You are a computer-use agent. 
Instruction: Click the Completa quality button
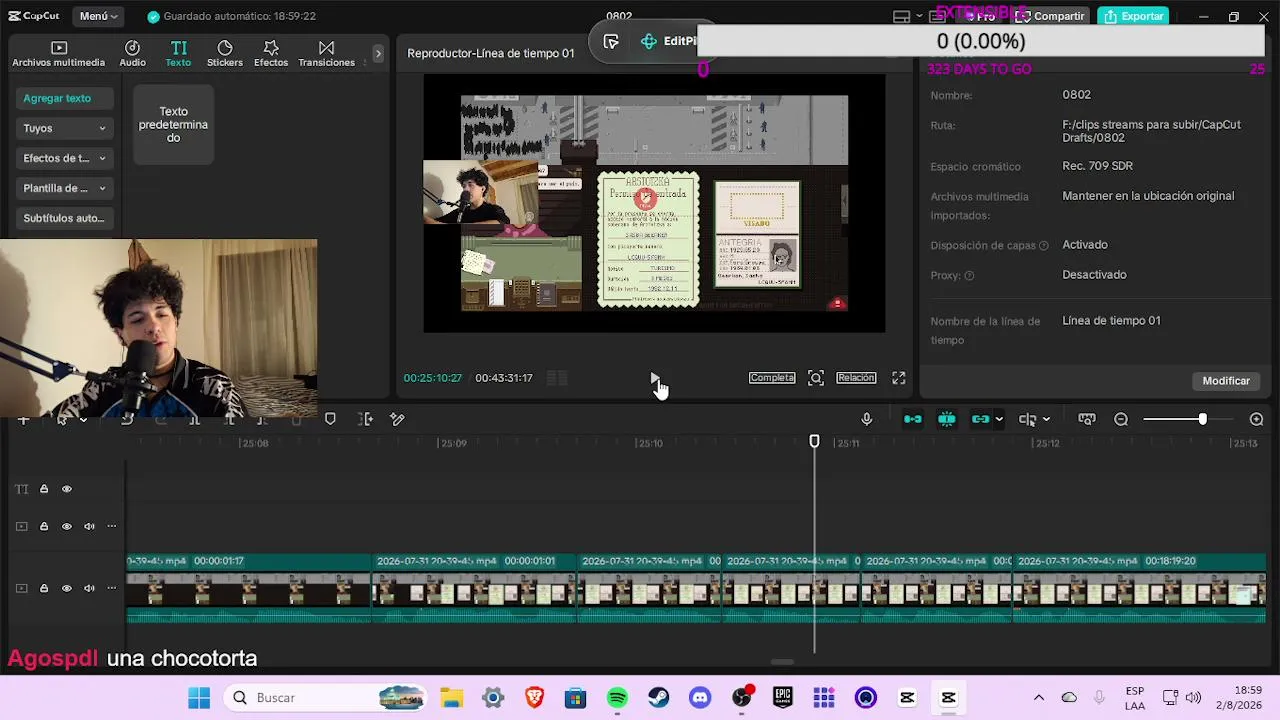pyautogui.click(x=772, y=378)
